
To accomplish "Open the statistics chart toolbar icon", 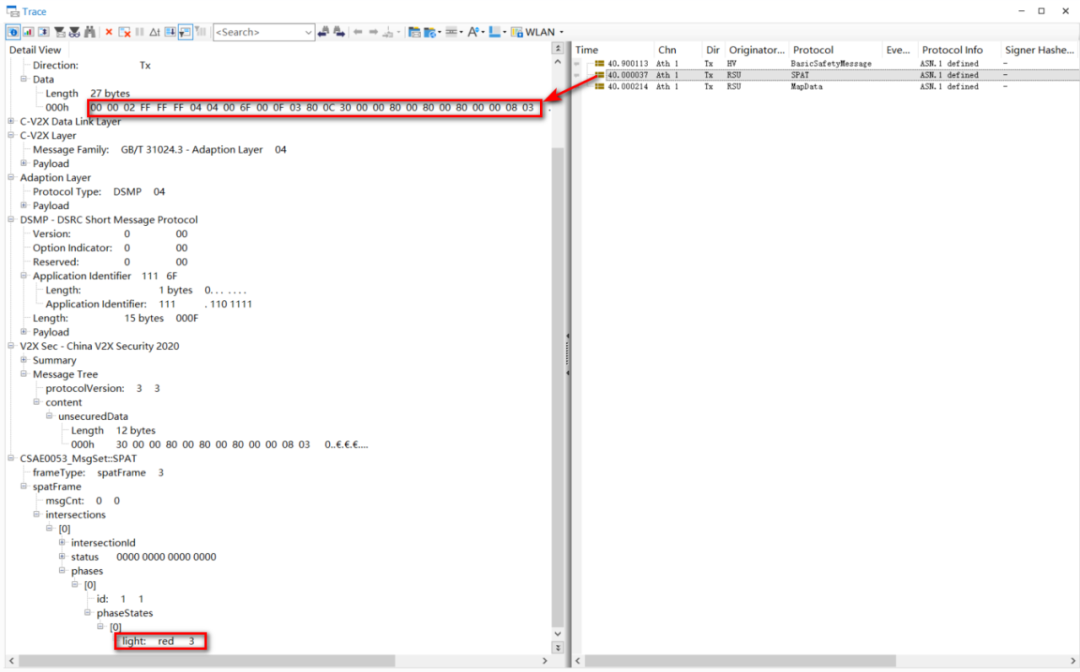I will tap(28, 32).
